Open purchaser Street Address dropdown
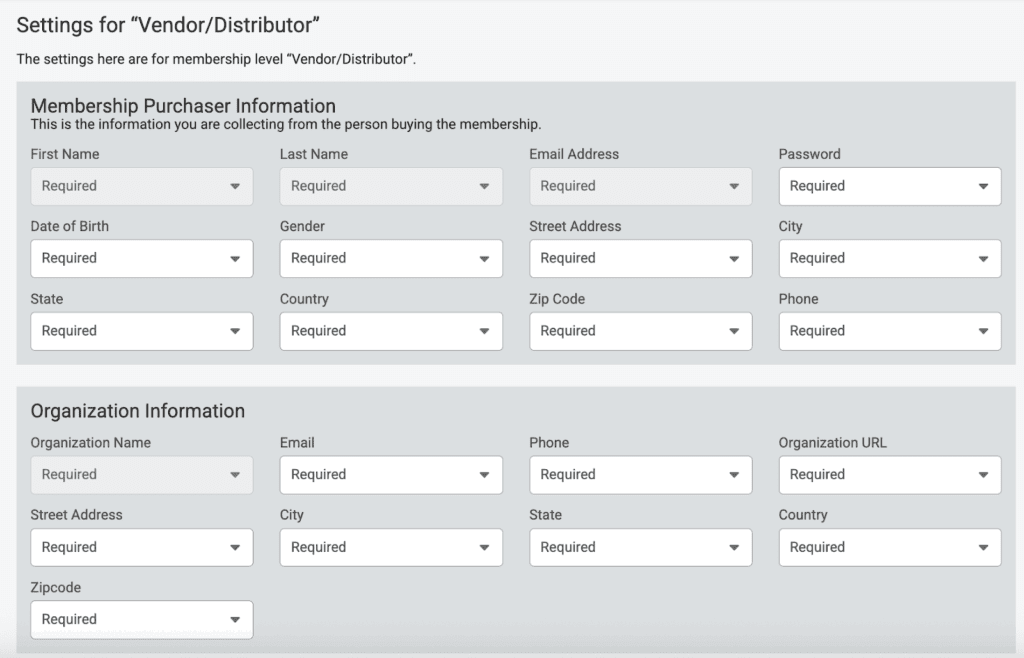The height and width of the screenshot is (658, 1024). pos(640,258)
